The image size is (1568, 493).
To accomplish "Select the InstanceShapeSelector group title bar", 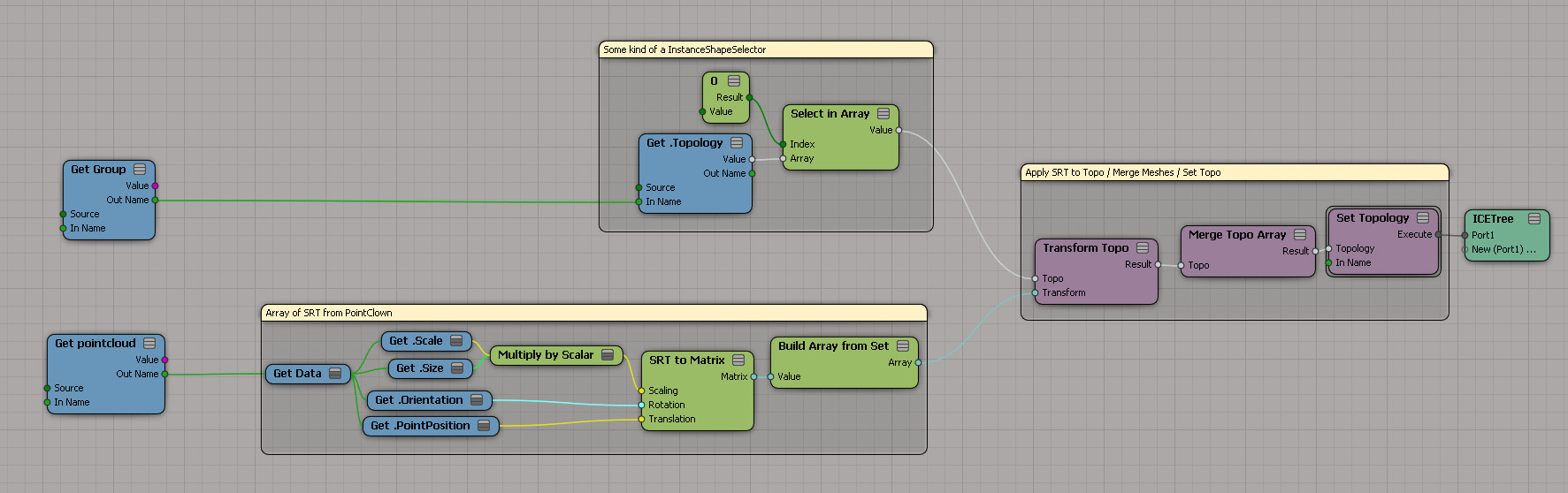I will coord(766,49).
